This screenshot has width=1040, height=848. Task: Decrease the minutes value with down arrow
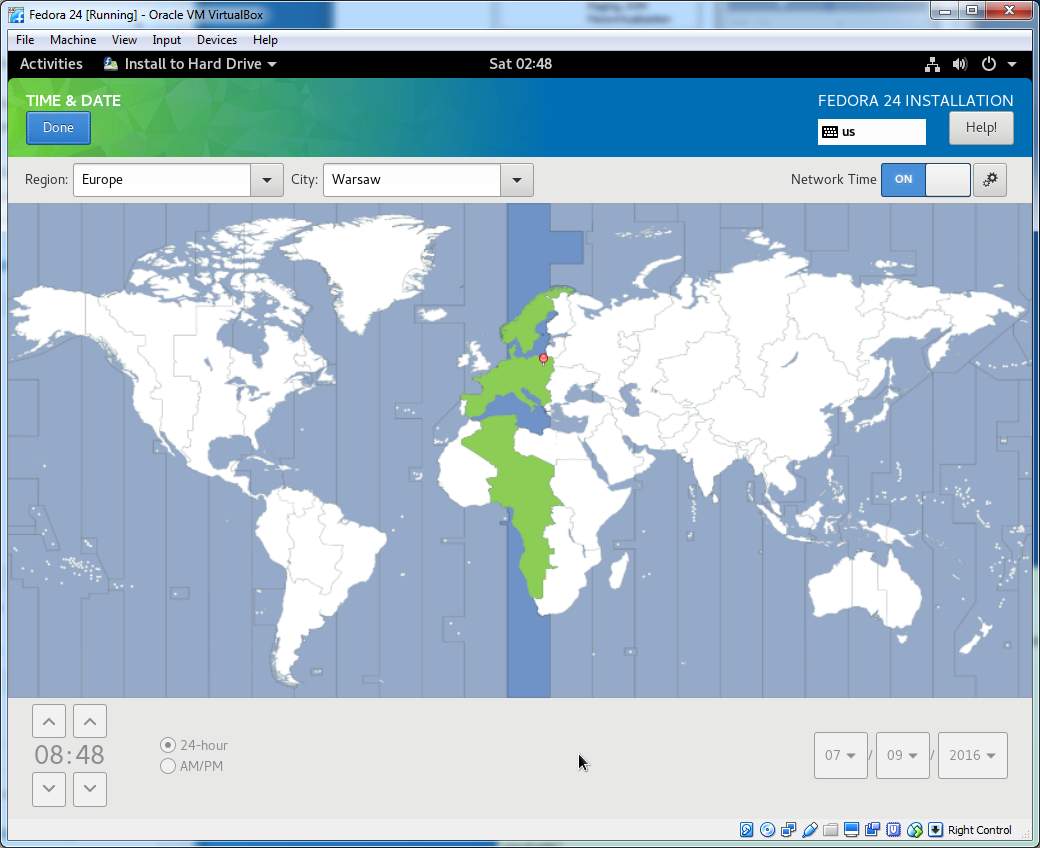[x=90, y=789]
